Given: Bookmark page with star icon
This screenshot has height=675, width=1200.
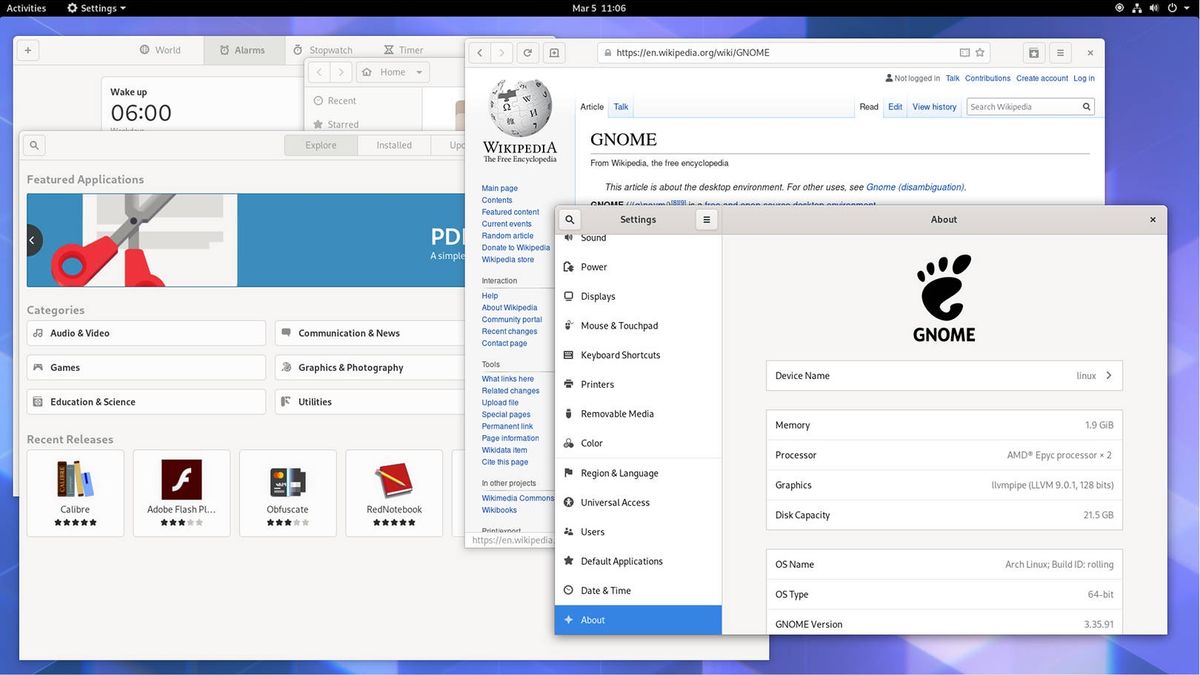Looking at the screenshot, I should coord(980,53).
